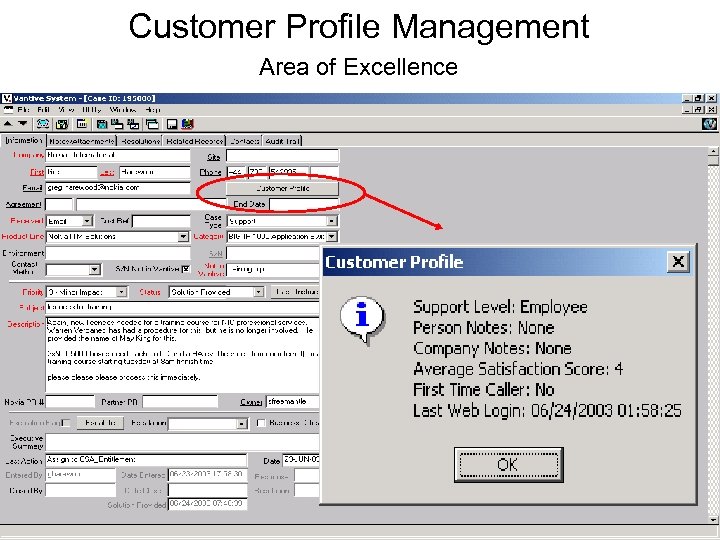The width and height of the screenshot is (720, 540).
Task: Click into the Company input field
Action: [118, 156]
